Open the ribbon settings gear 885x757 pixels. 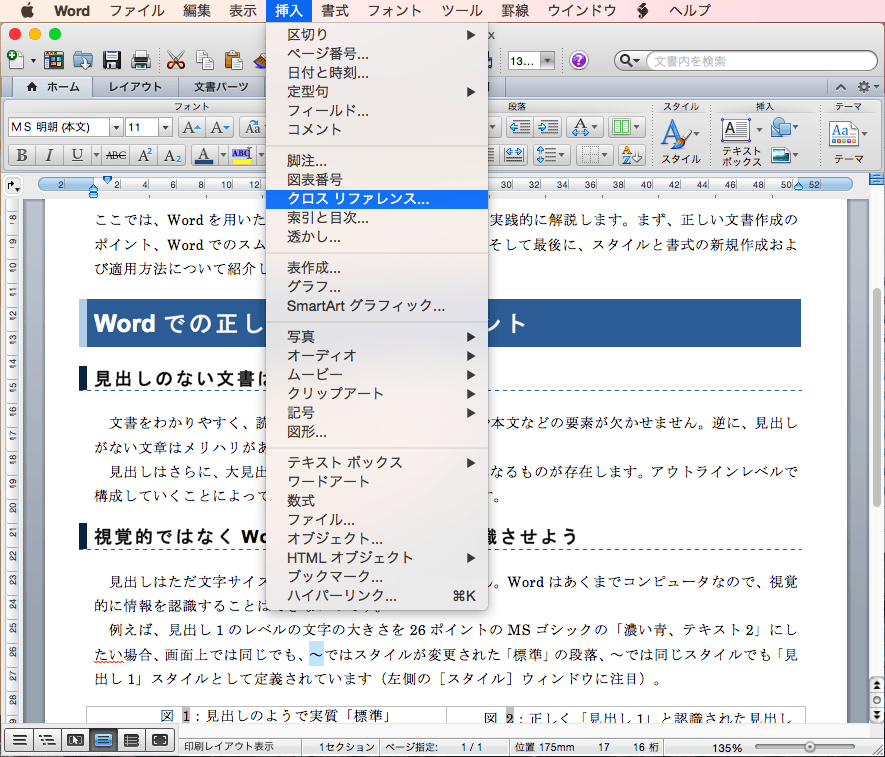click(x=865, y=87)
